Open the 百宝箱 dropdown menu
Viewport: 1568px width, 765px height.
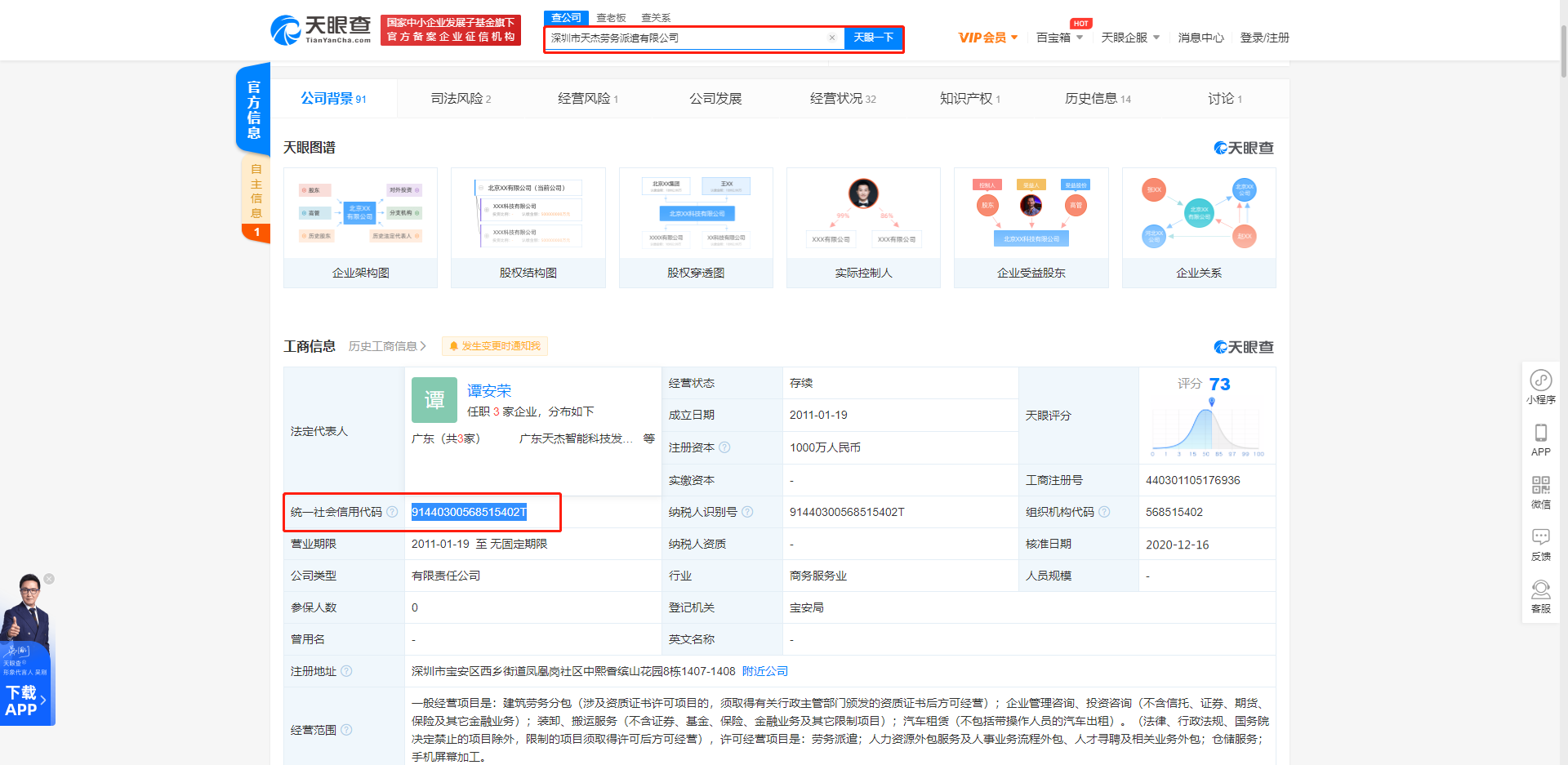1059,38
